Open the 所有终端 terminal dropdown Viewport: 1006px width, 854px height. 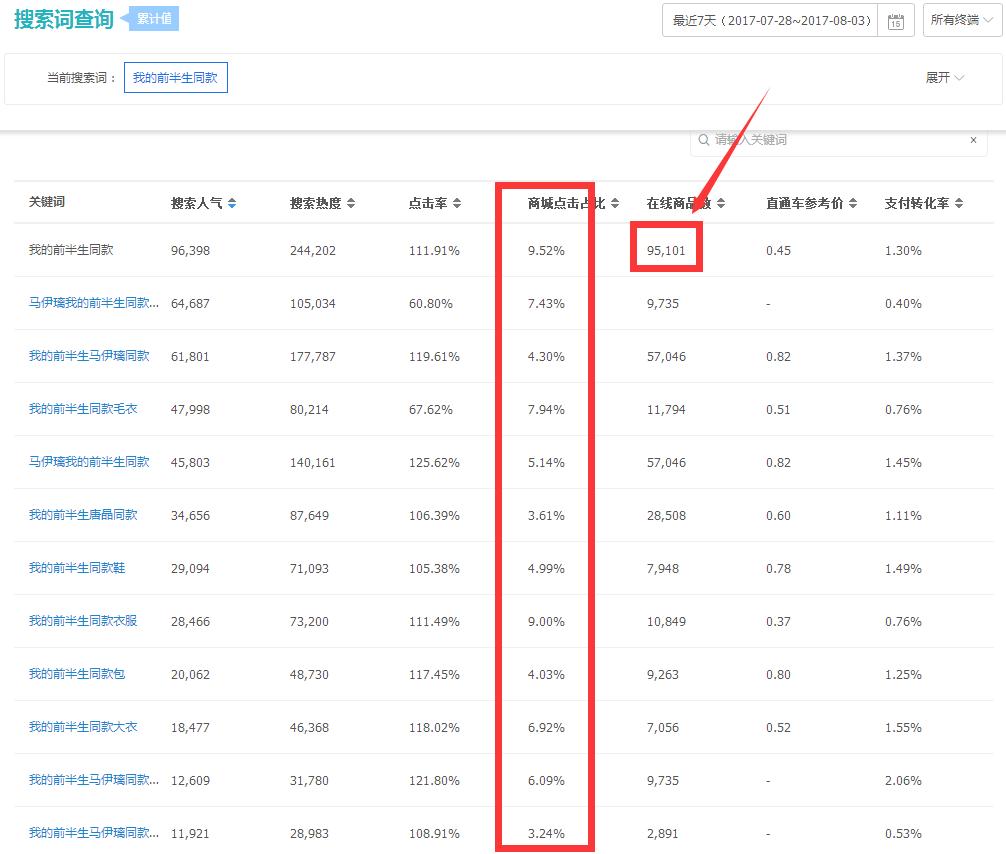click(960, 20)
